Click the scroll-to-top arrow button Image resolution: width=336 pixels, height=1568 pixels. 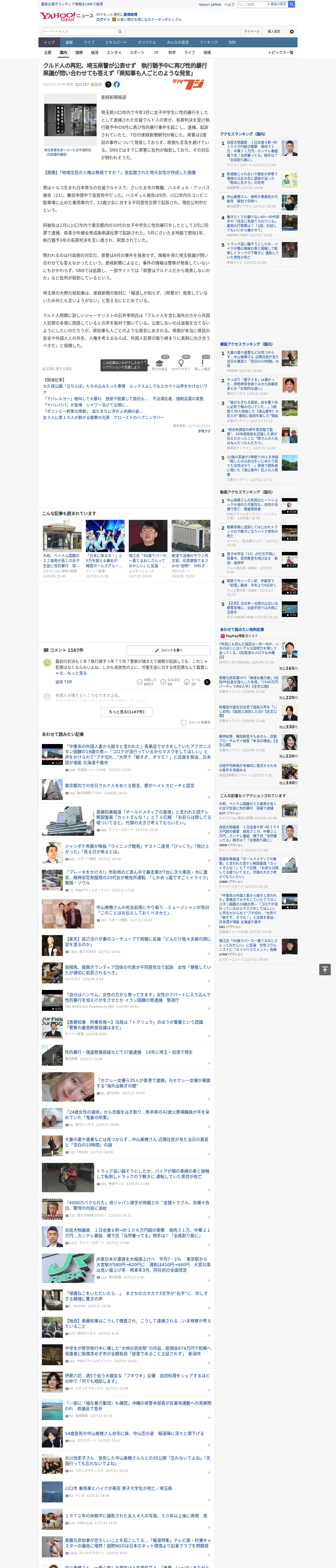pos(325,969)
